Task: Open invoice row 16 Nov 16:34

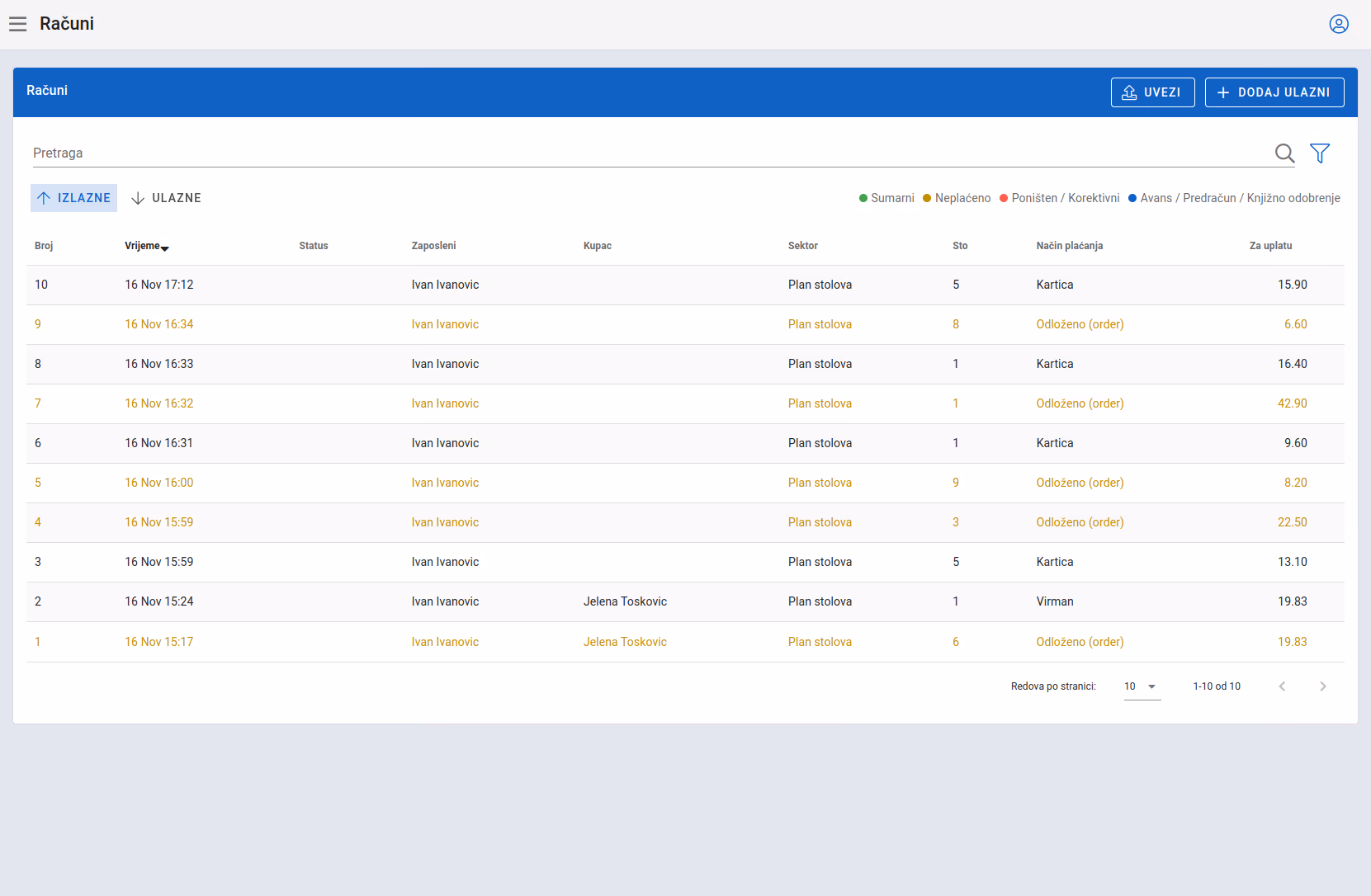Action: point(685,324)
